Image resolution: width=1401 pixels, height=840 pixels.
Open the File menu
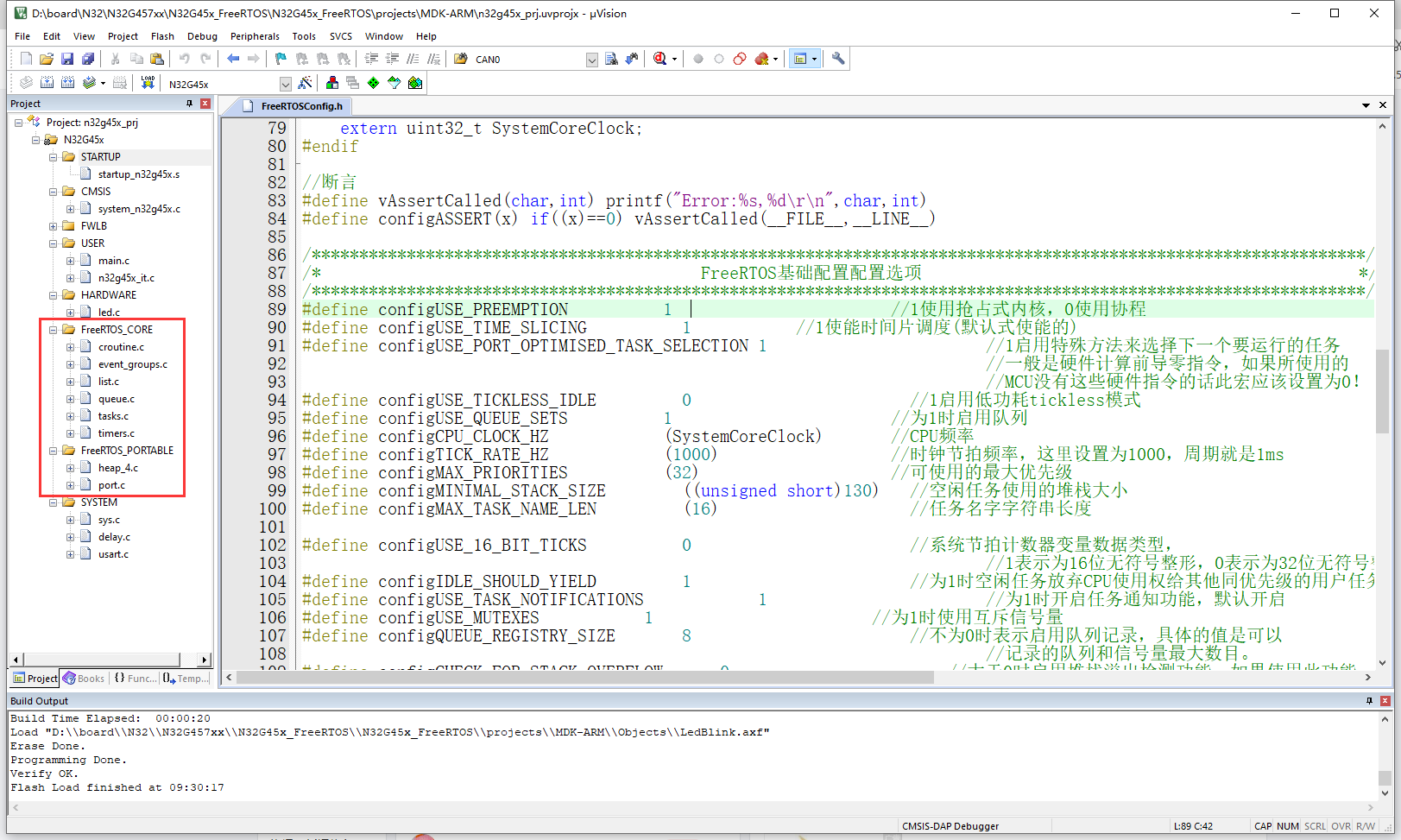[22, 36]
